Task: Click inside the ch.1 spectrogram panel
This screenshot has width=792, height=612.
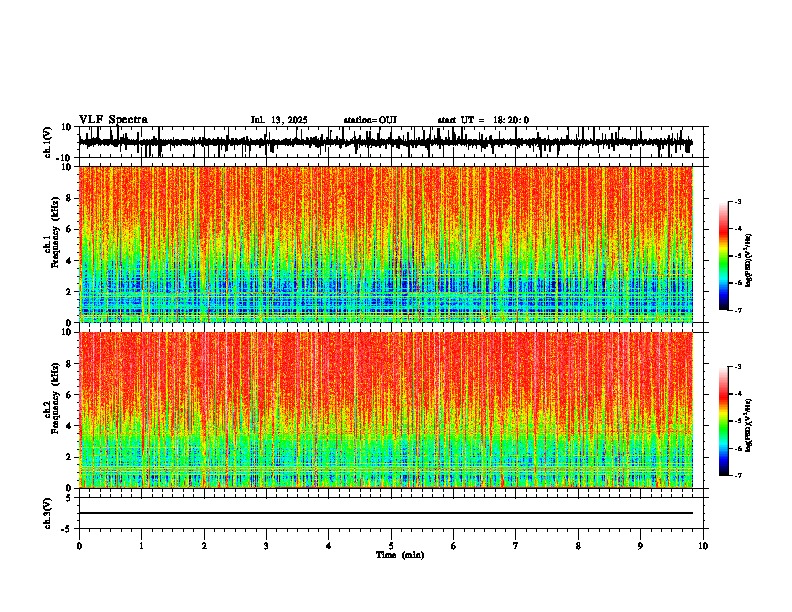Action: [385, 244]
